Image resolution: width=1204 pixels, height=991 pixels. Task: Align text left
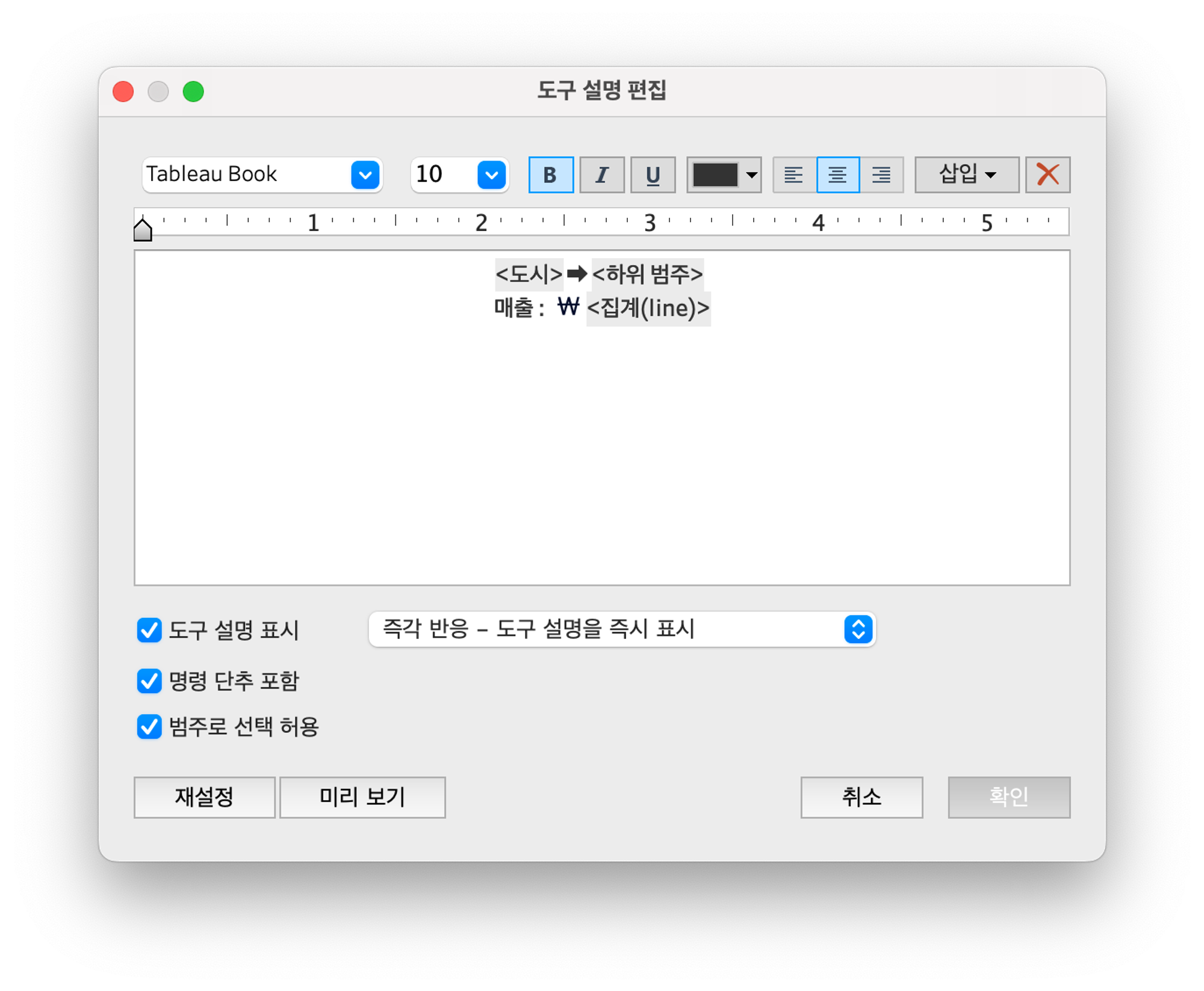794,175
